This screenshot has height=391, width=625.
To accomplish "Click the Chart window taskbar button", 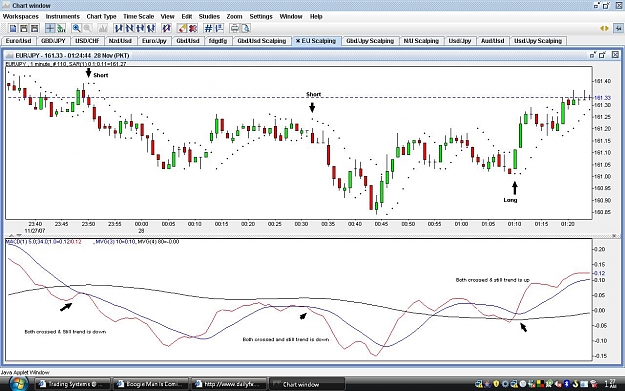I will point(307,384).
